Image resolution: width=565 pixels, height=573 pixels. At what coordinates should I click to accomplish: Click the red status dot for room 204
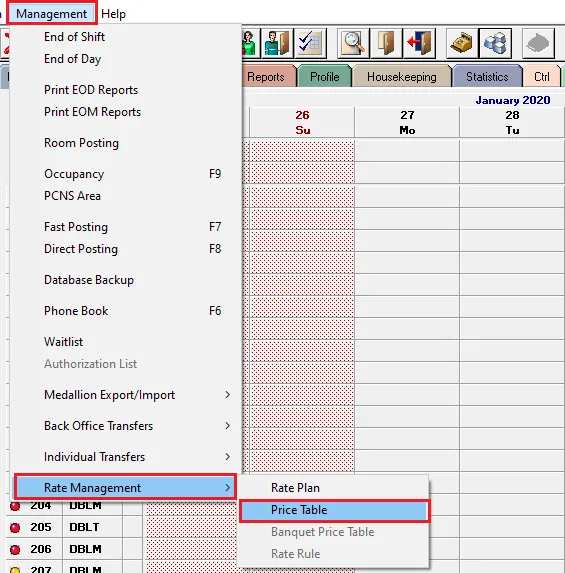15,506
